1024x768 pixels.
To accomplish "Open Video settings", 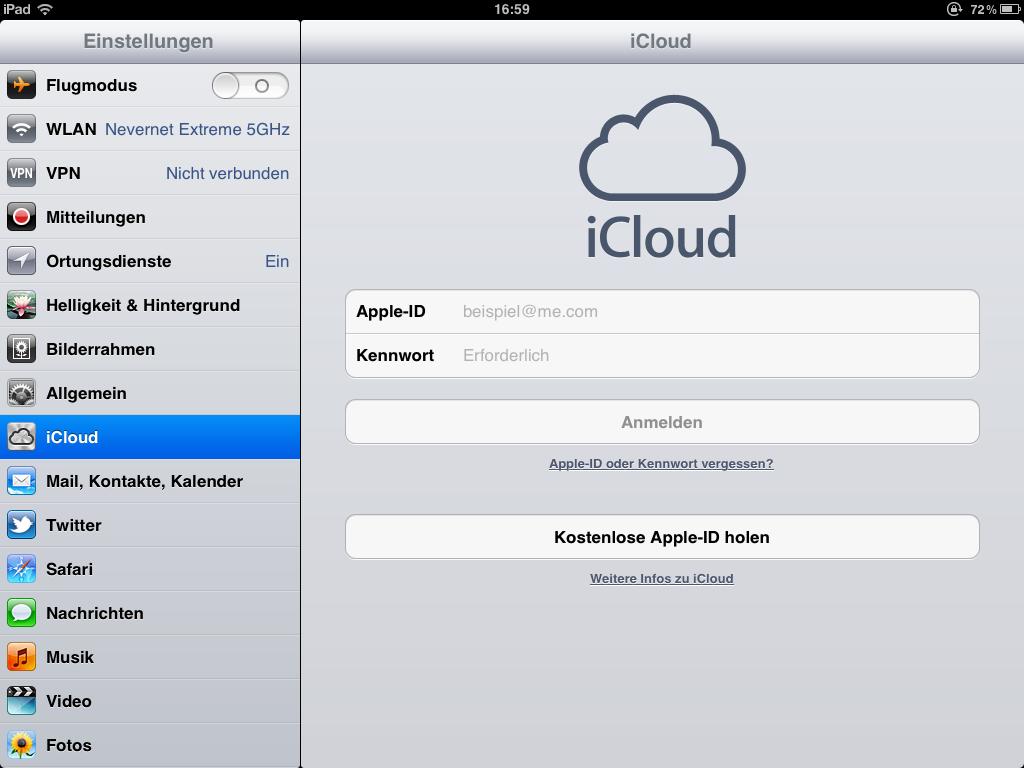I will (x=150, y=701).
